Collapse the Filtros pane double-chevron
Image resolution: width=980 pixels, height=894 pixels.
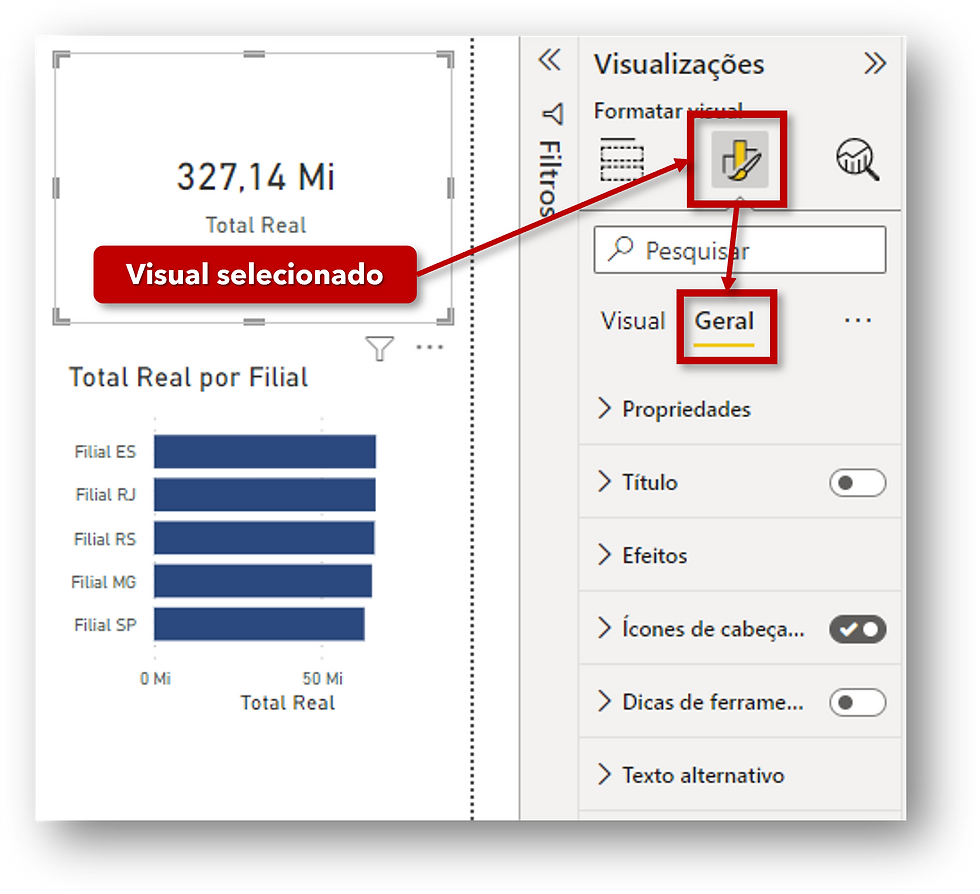[x=549, y=60]
